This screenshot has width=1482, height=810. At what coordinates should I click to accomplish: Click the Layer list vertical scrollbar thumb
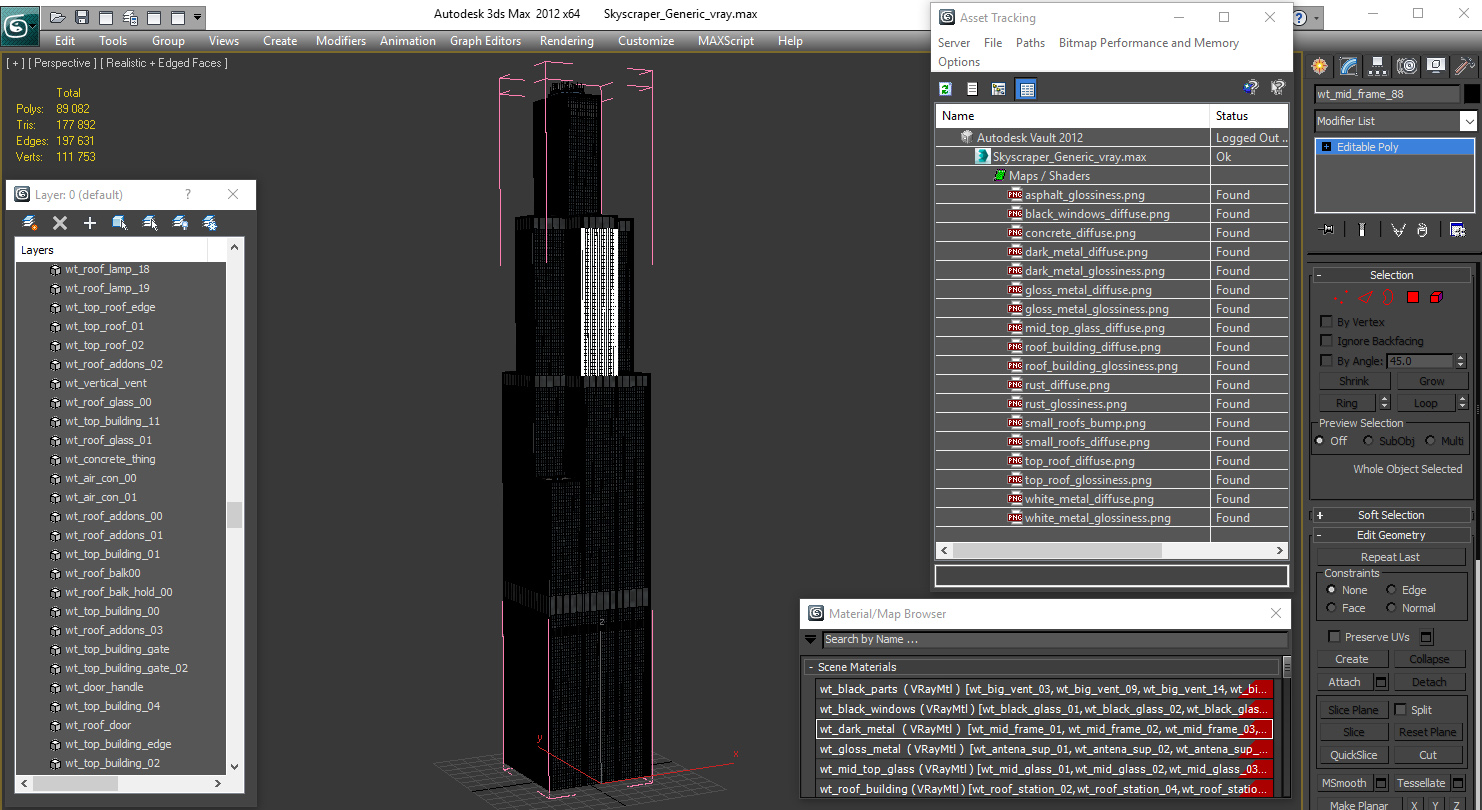click(x=234, y=514)
